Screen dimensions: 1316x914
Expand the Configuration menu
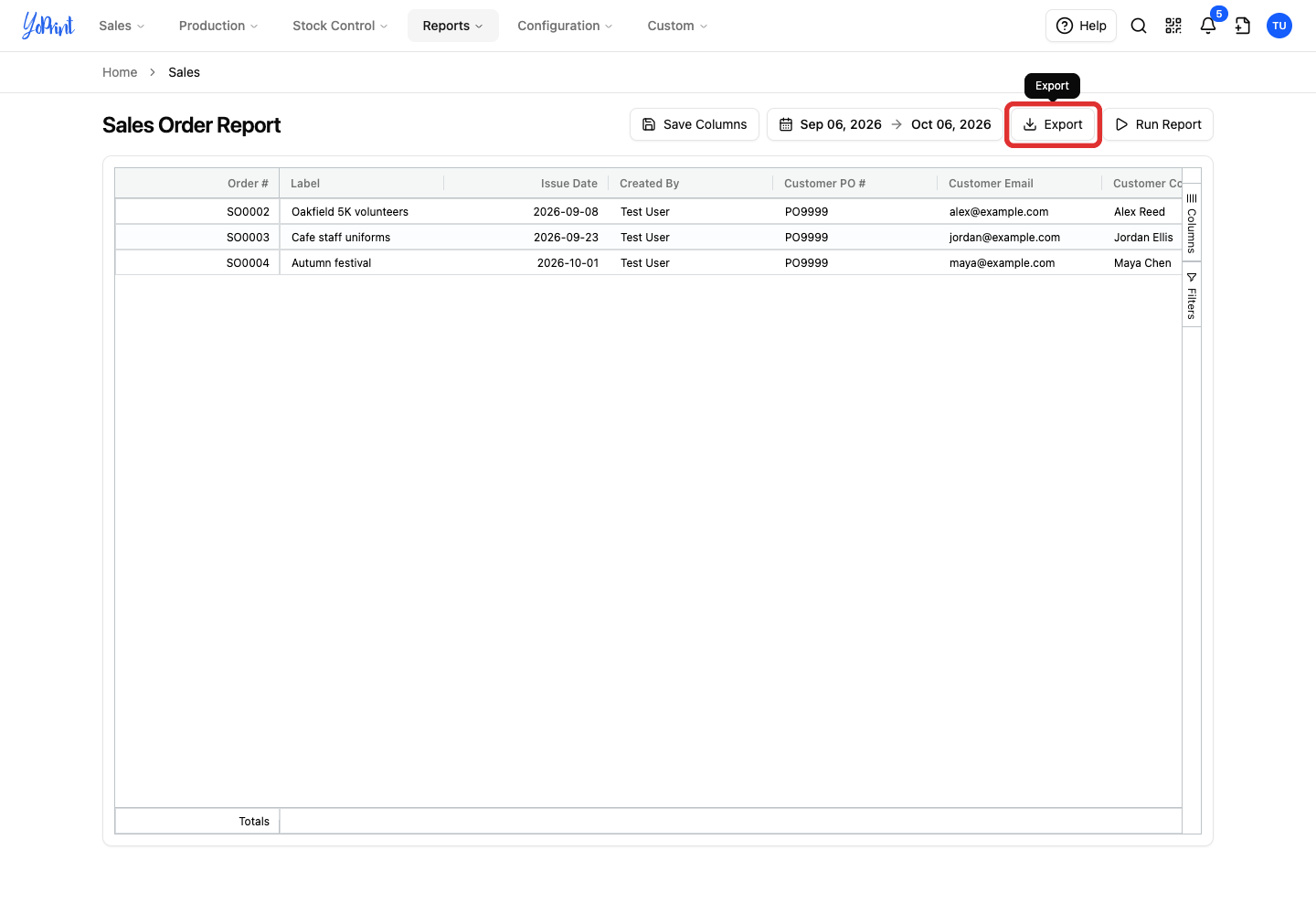click(565, 26)
